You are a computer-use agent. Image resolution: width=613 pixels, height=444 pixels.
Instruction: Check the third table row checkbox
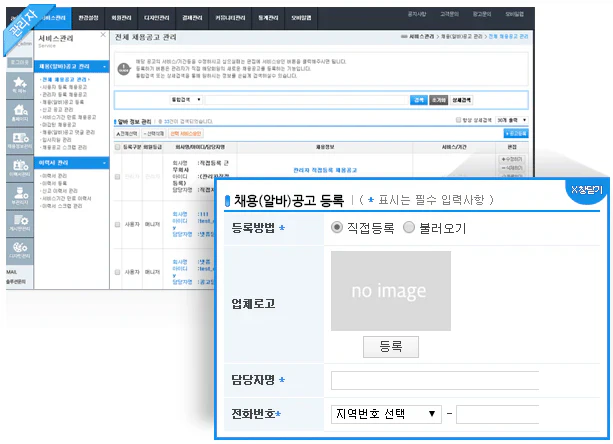point(117,272)
